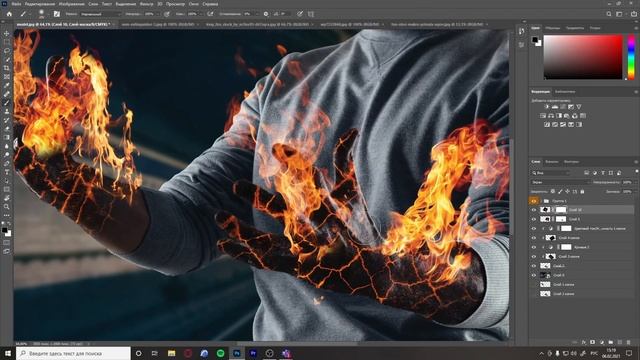Click foreground color swatch in toolbox
Image resolution: width=640 pixels, height=360 pixels.
(x=5, y=231)
